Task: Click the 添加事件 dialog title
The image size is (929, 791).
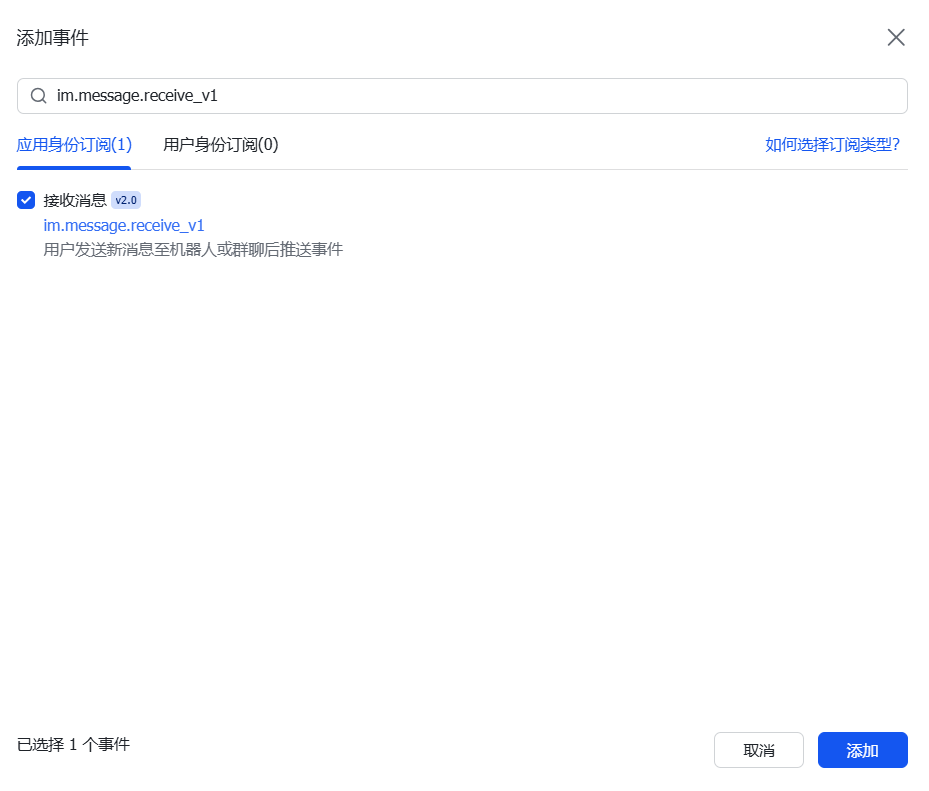Action: 53,38
